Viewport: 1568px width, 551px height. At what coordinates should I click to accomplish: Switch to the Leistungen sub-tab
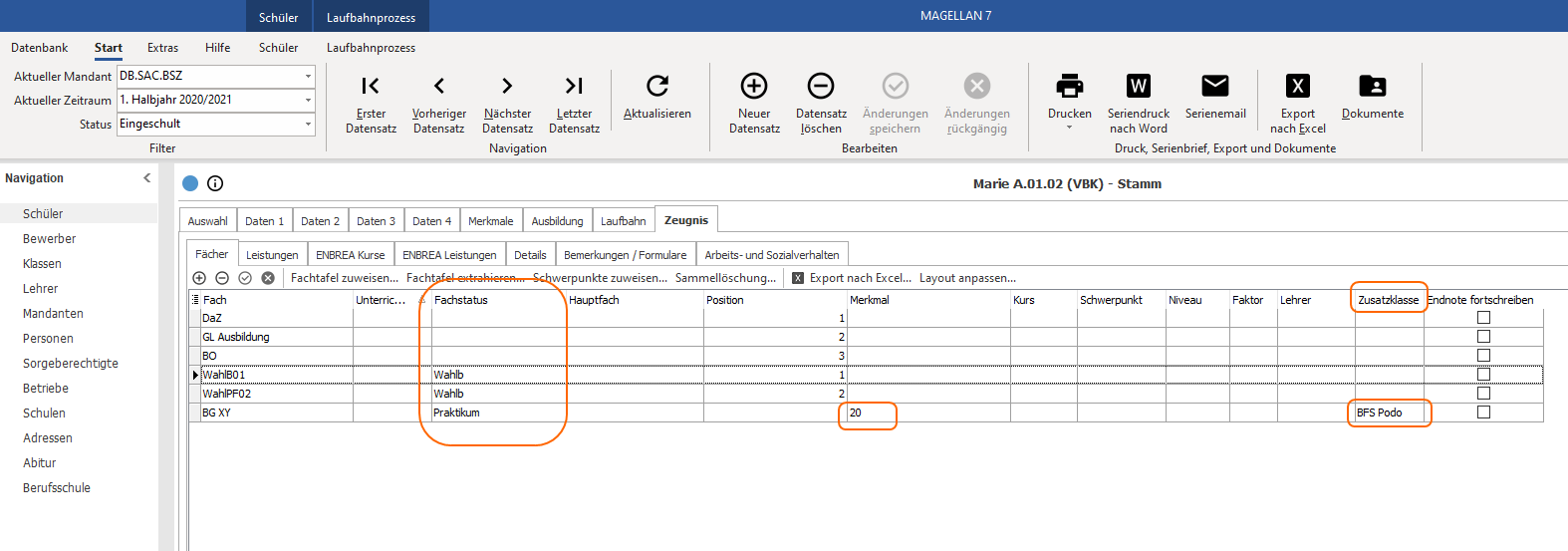[272, 255]
